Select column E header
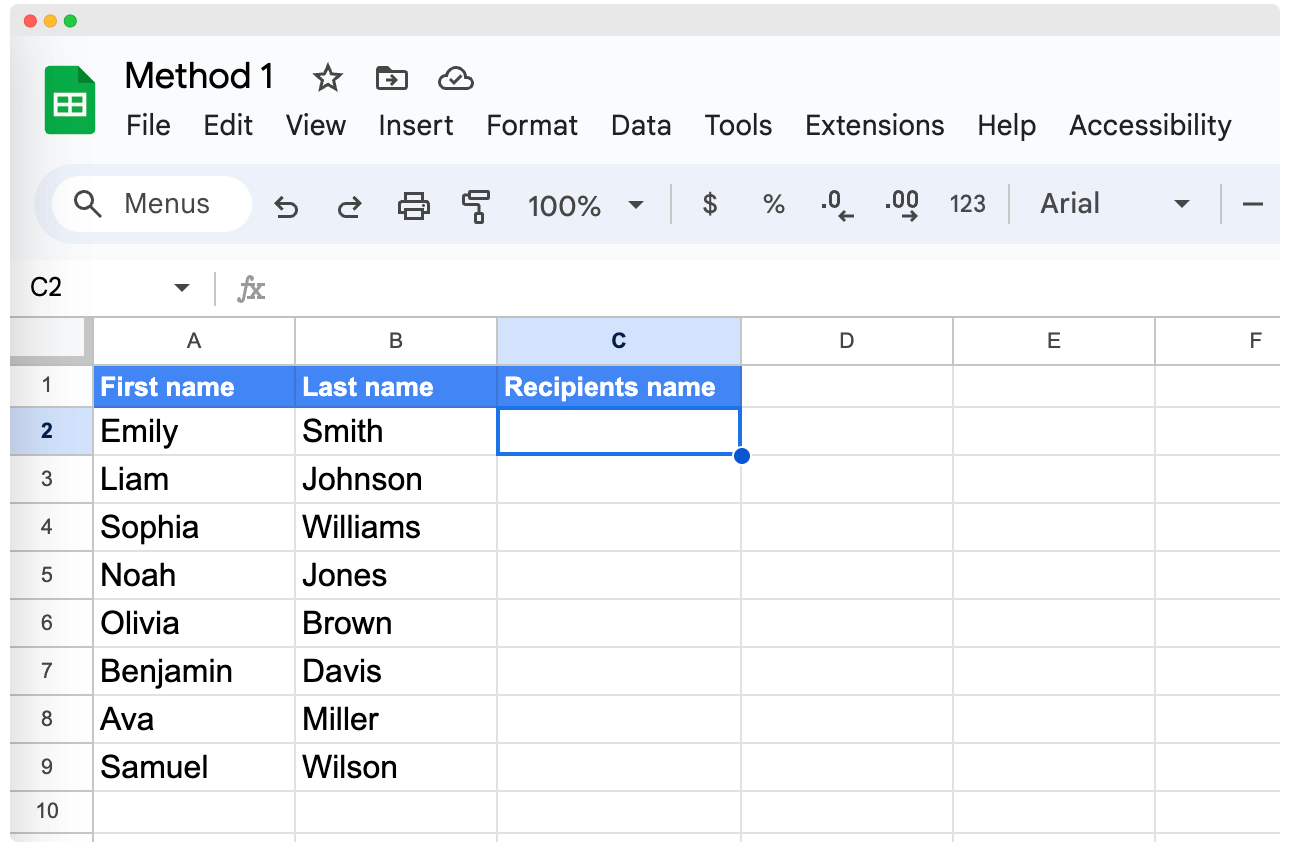The width and height of the screenshot is (1290, 846). click(1054, 341)
